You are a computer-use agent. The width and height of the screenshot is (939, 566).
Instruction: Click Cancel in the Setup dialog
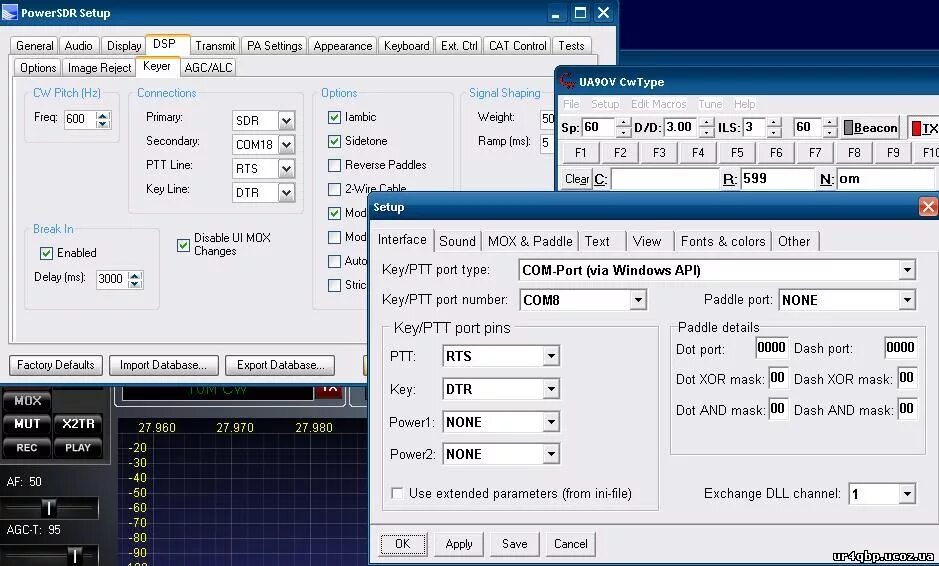pyautogui.click(x=571, y=544)
